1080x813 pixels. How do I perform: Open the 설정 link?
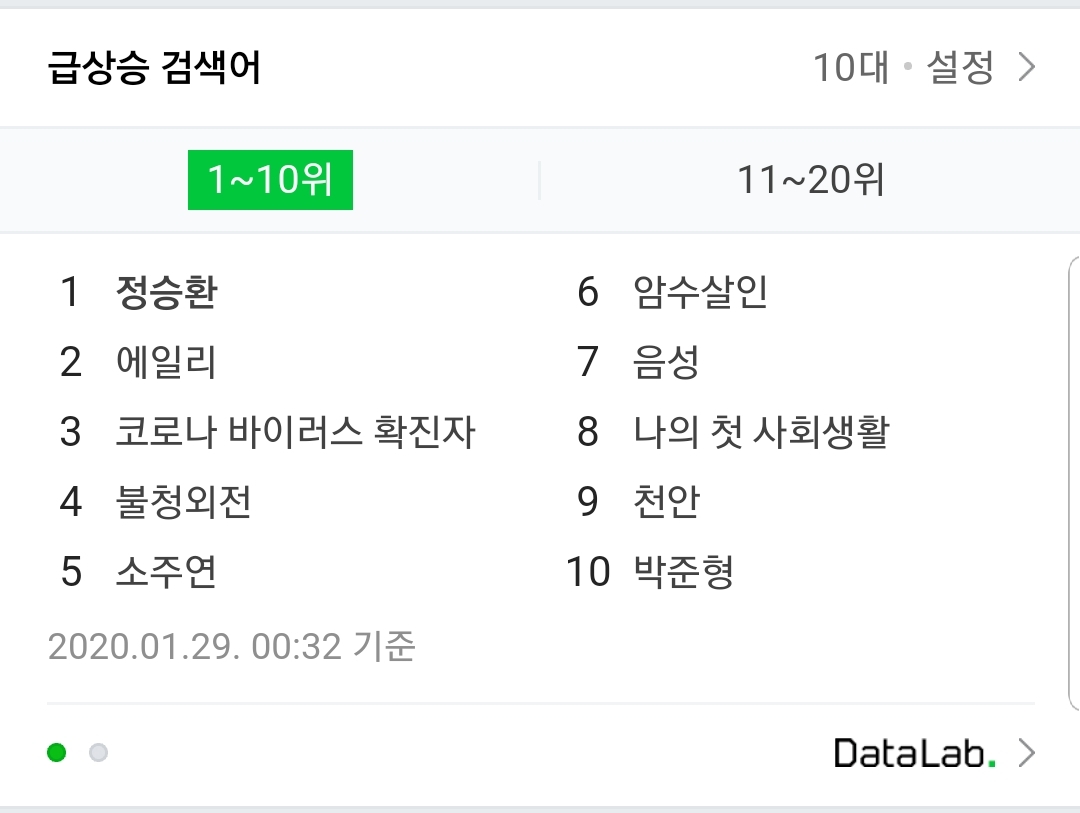[960, 68]
